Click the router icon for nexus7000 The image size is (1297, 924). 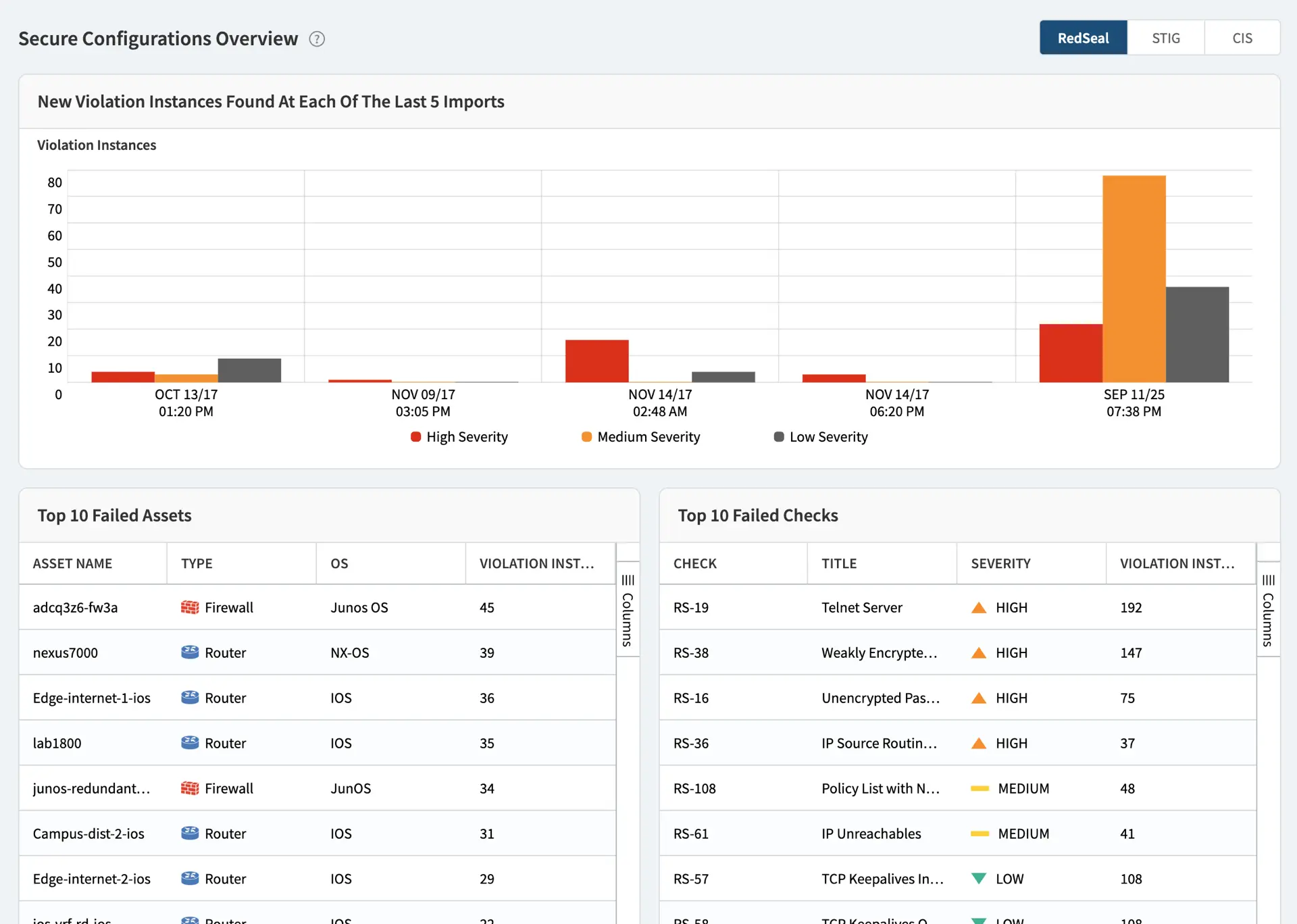190,652
